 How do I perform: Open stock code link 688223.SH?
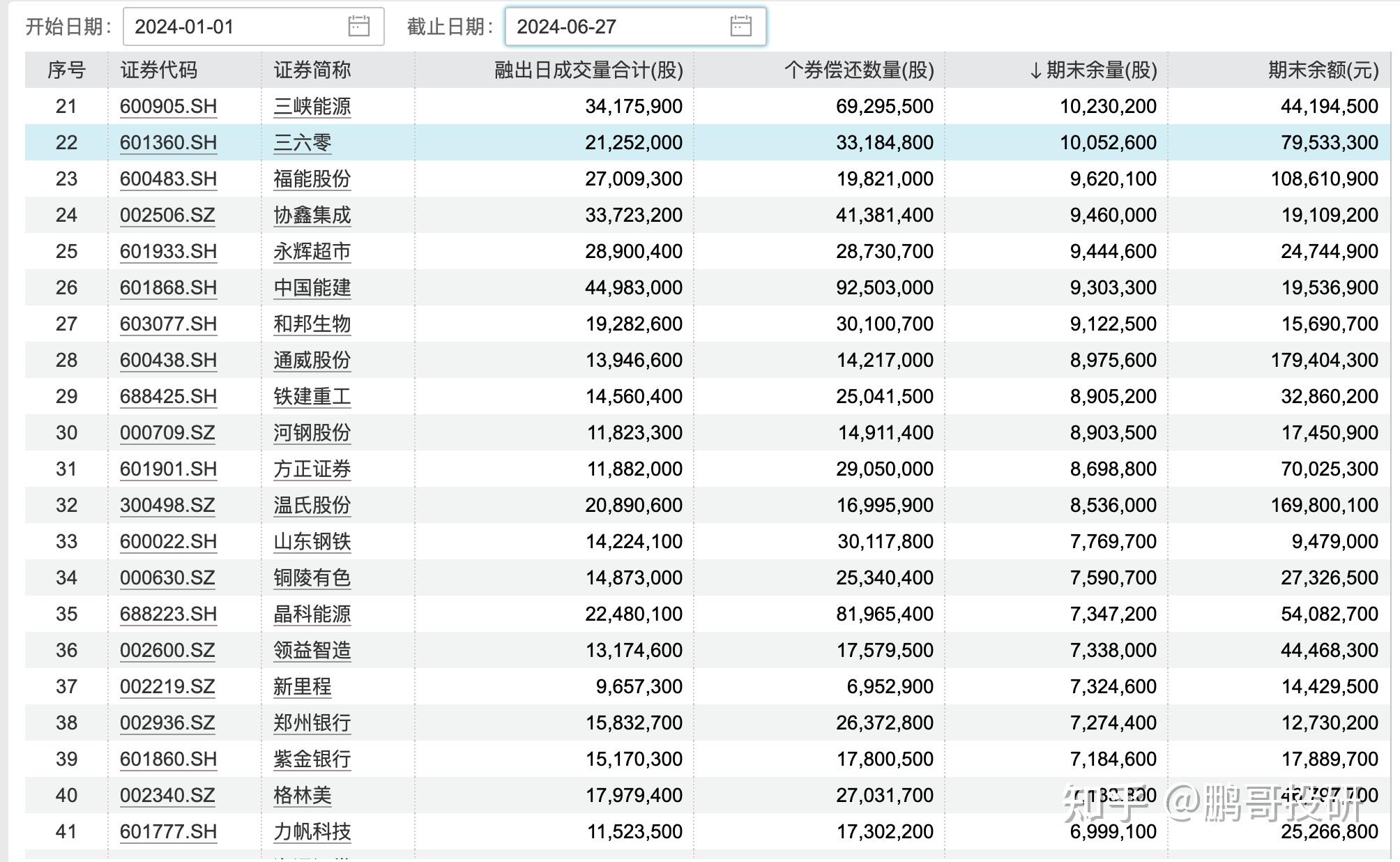coord(168,614)
